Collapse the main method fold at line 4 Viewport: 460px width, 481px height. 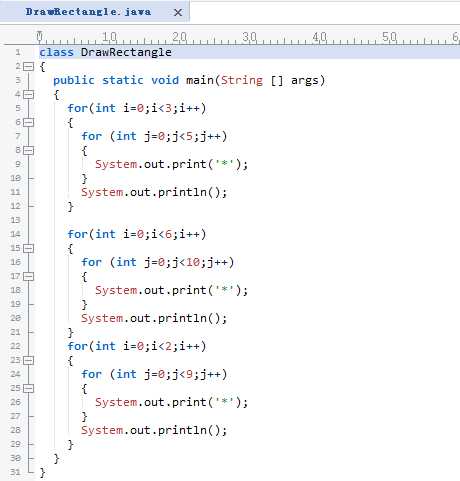click(29, 94)
